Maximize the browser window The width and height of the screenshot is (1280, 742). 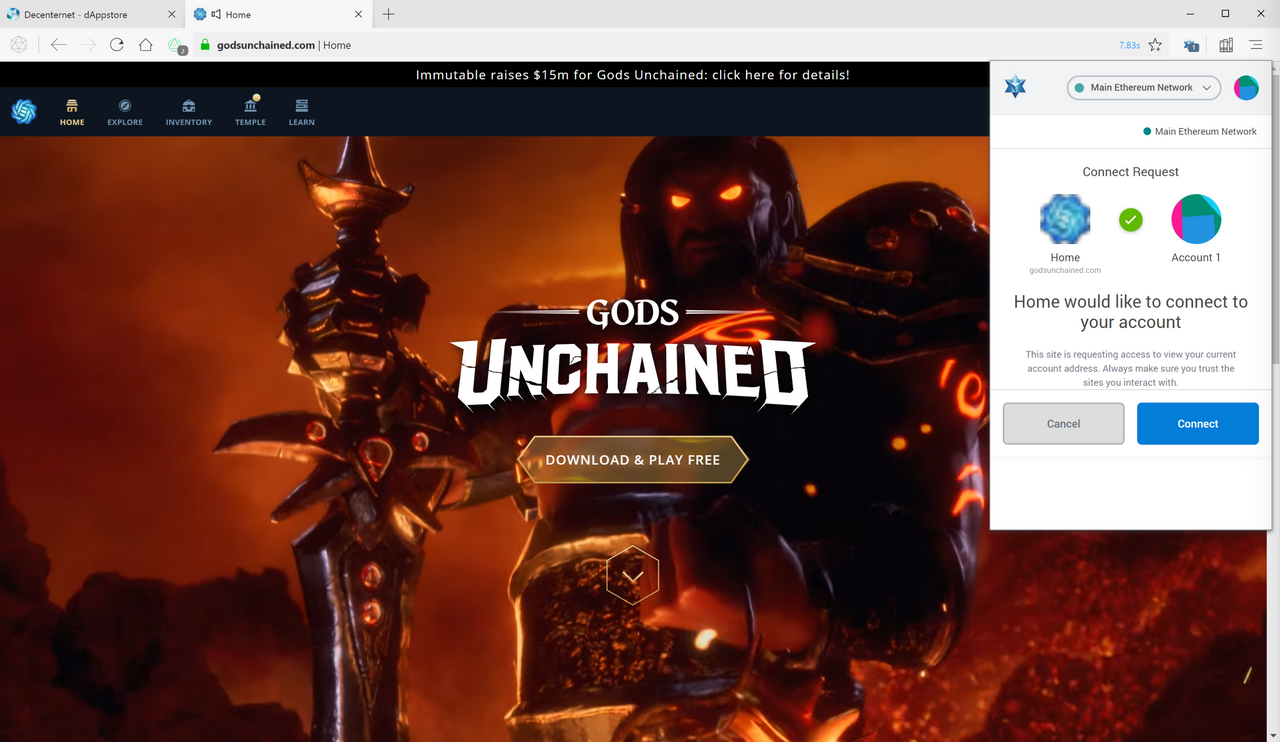pos(1225,14)
